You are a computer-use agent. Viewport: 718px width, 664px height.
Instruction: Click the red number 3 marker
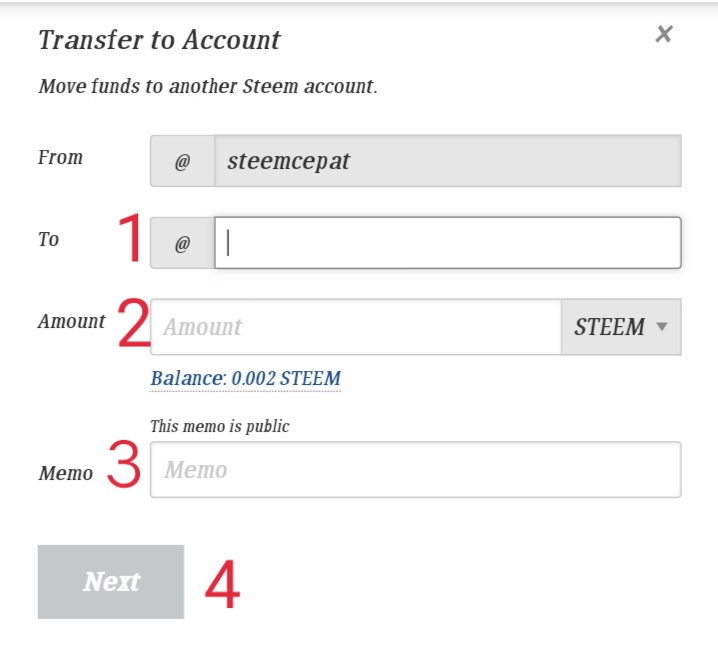123,467
